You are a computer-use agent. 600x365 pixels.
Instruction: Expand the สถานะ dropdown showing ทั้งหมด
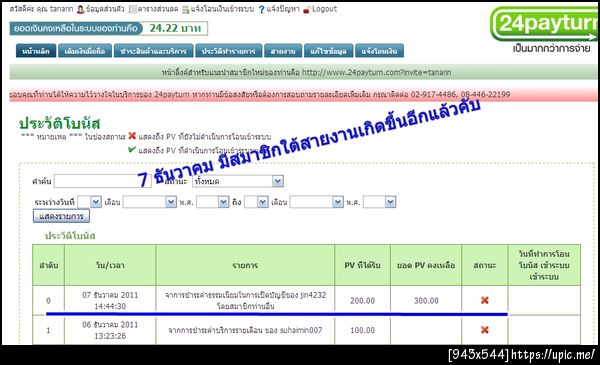tap(238, 181)
